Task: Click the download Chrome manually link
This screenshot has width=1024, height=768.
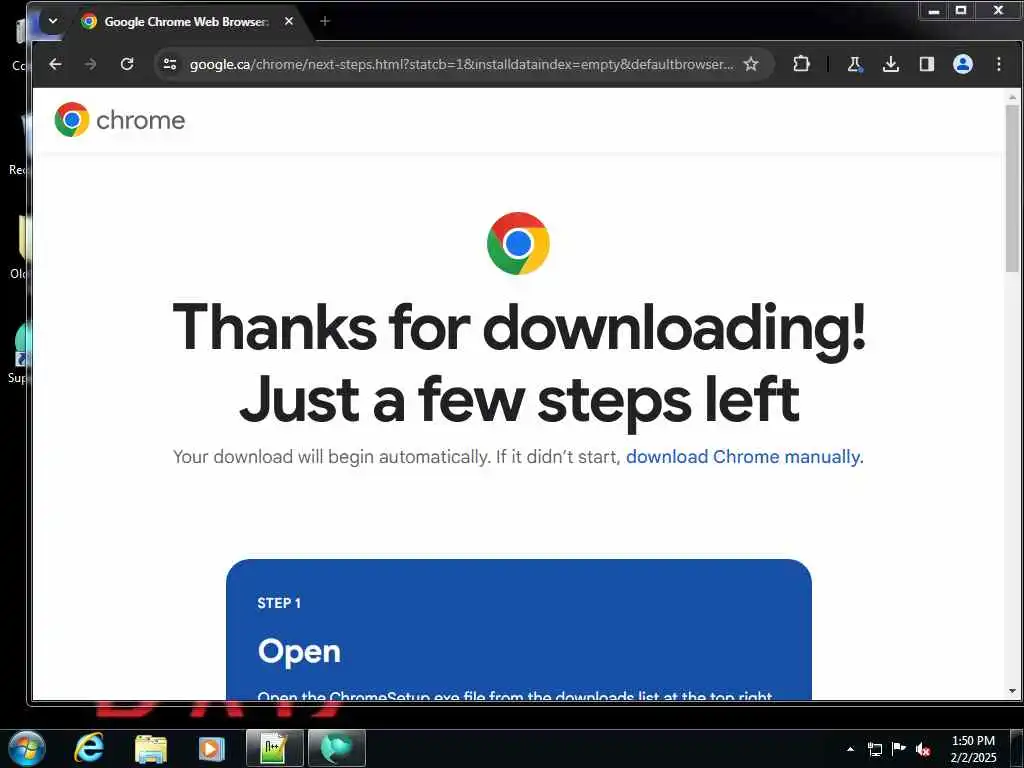Action: pyautogui.click(x=744, y=456)
